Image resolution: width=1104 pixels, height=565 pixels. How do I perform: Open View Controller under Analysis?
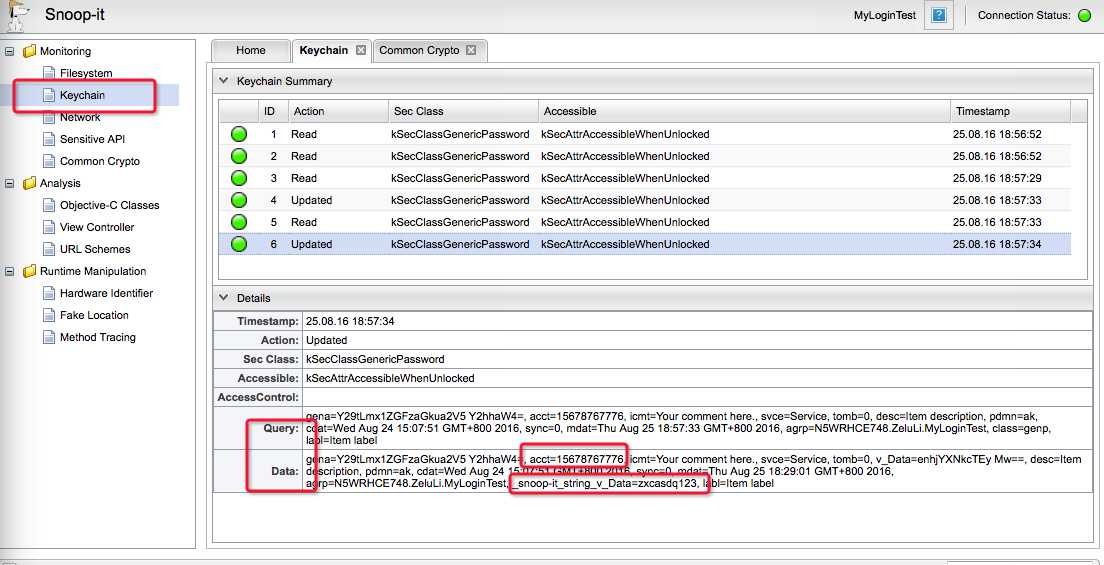[96, 228]
